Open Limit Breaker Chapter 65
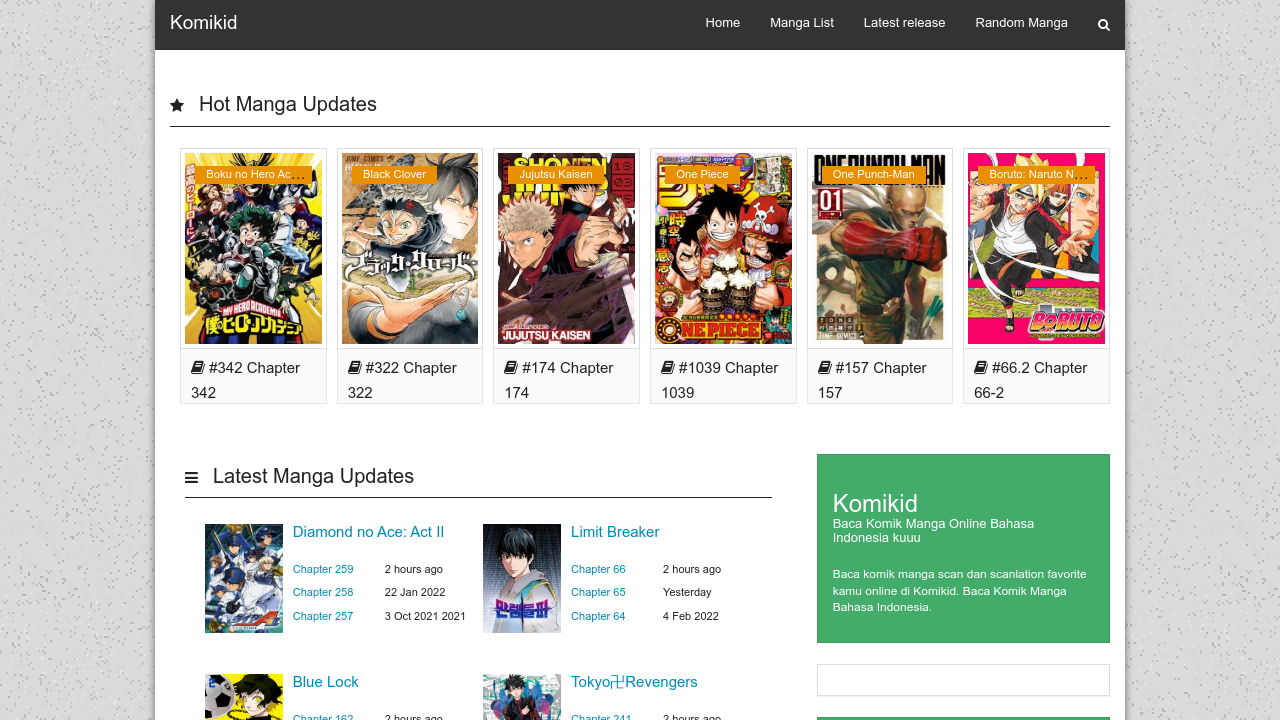Image resolution: width=1280 pixels, height=720 pixels. [598, 592]
